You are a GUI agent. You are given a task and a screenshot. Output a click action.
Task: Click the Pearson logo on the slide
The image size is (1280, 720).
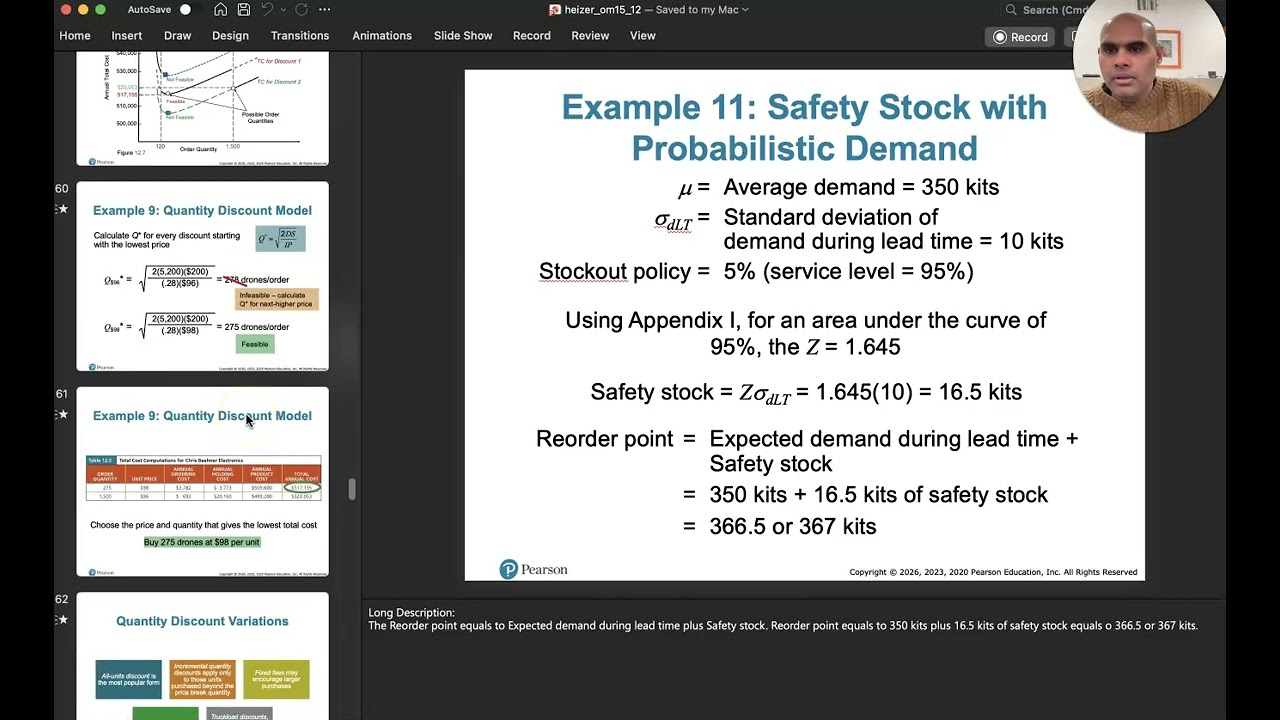[534, 570]
